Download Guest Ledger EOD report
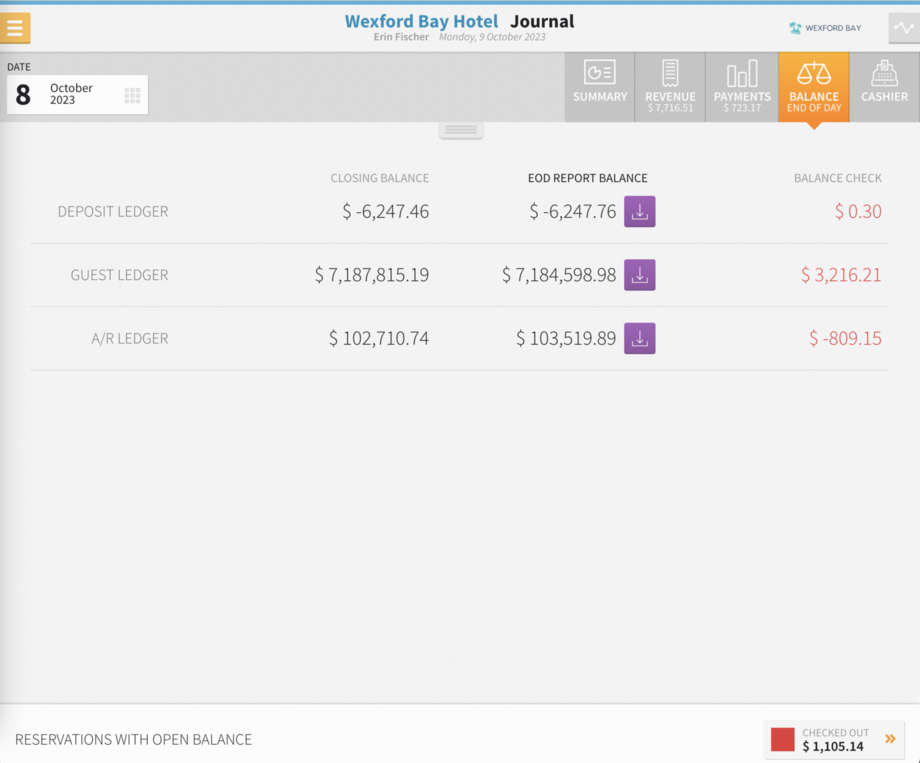This screenshot has width=920, height=763. 640,275
